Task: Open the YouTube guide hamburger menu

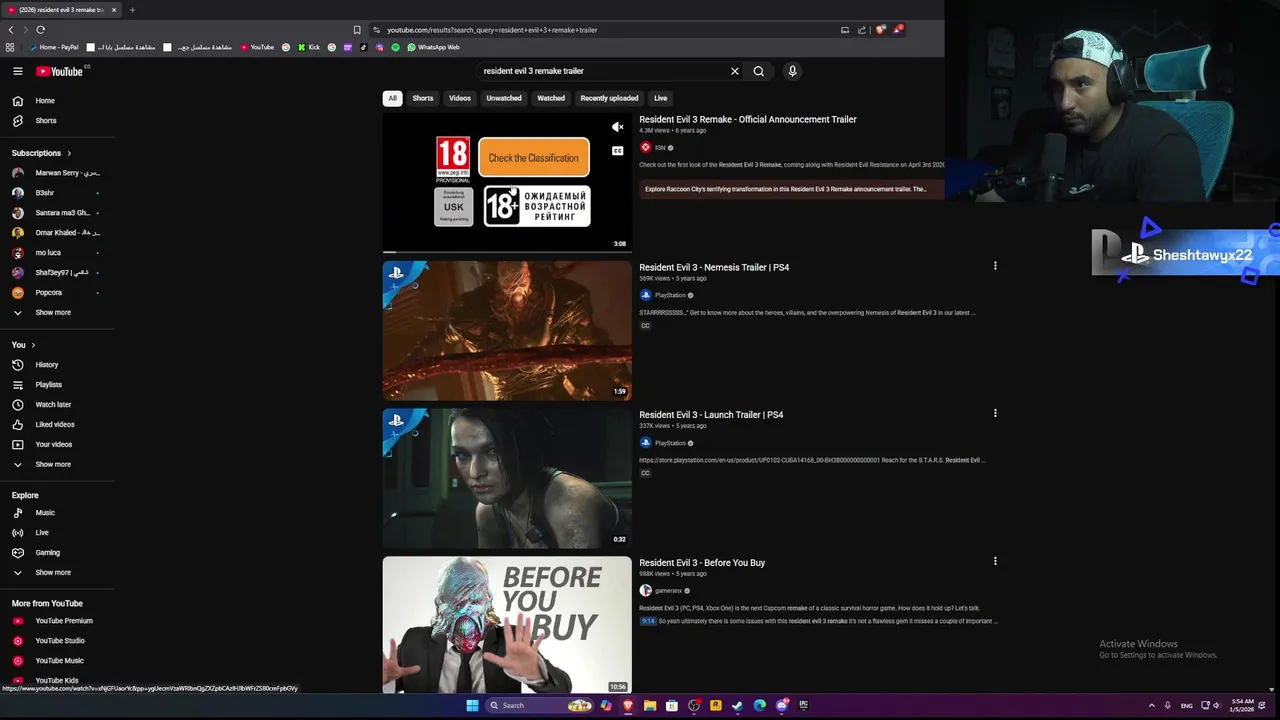Action: click(x=17, y=71)
